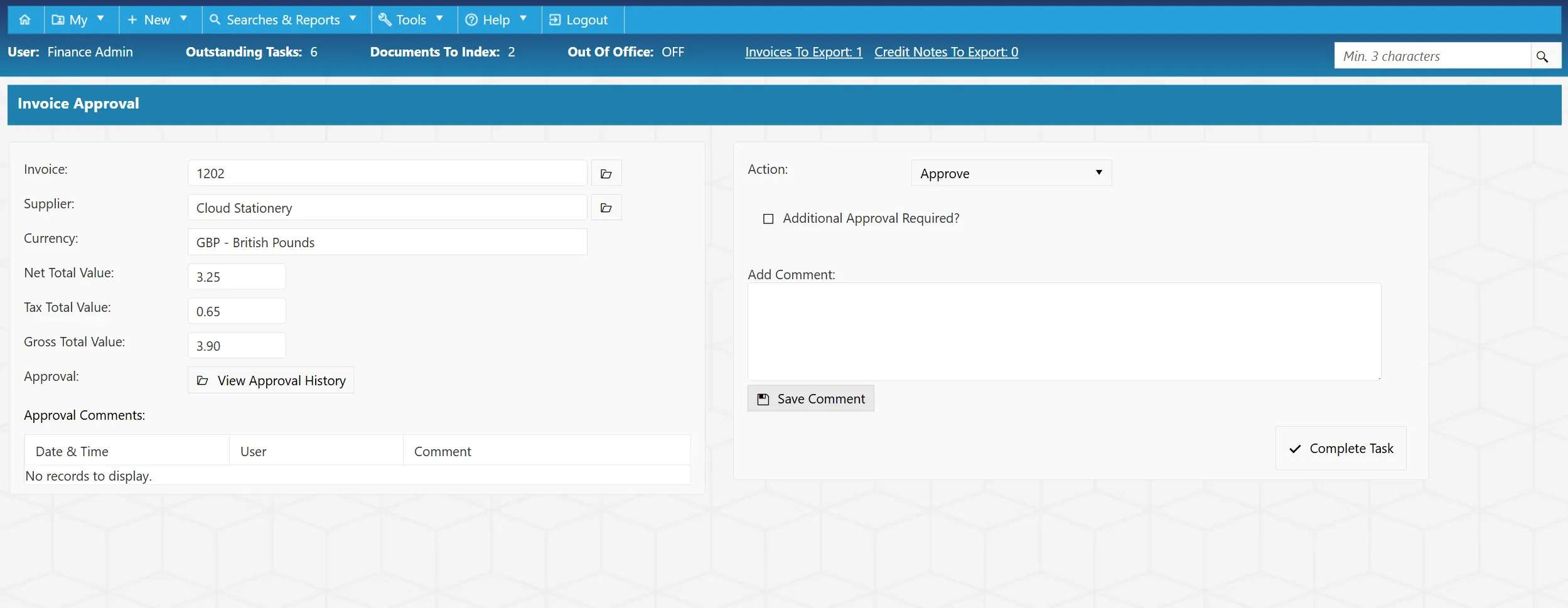Open Credit Notes To Export link
Screen dimensions: 1568x608
pos(946,52)
